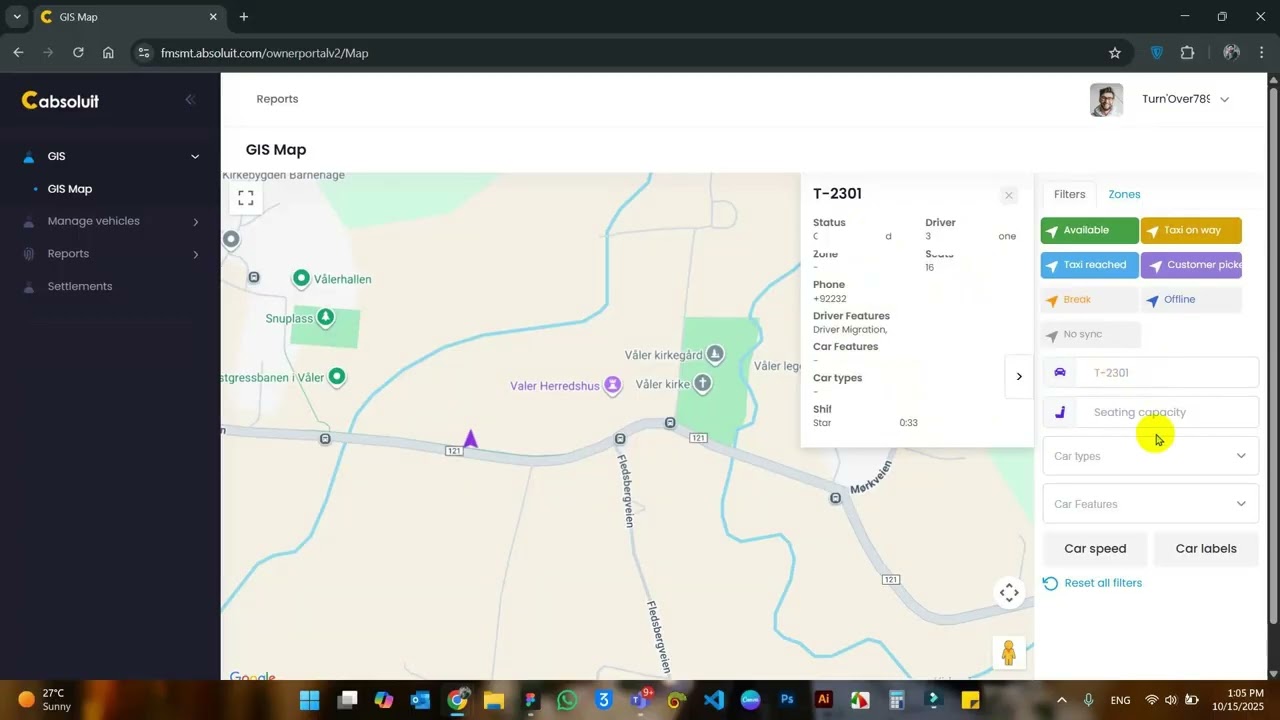Image resolution: width=1280 pixels, height=720 pixels.
Task: Open the GIS Map sidebar item
Action: (x=70, y=189)
